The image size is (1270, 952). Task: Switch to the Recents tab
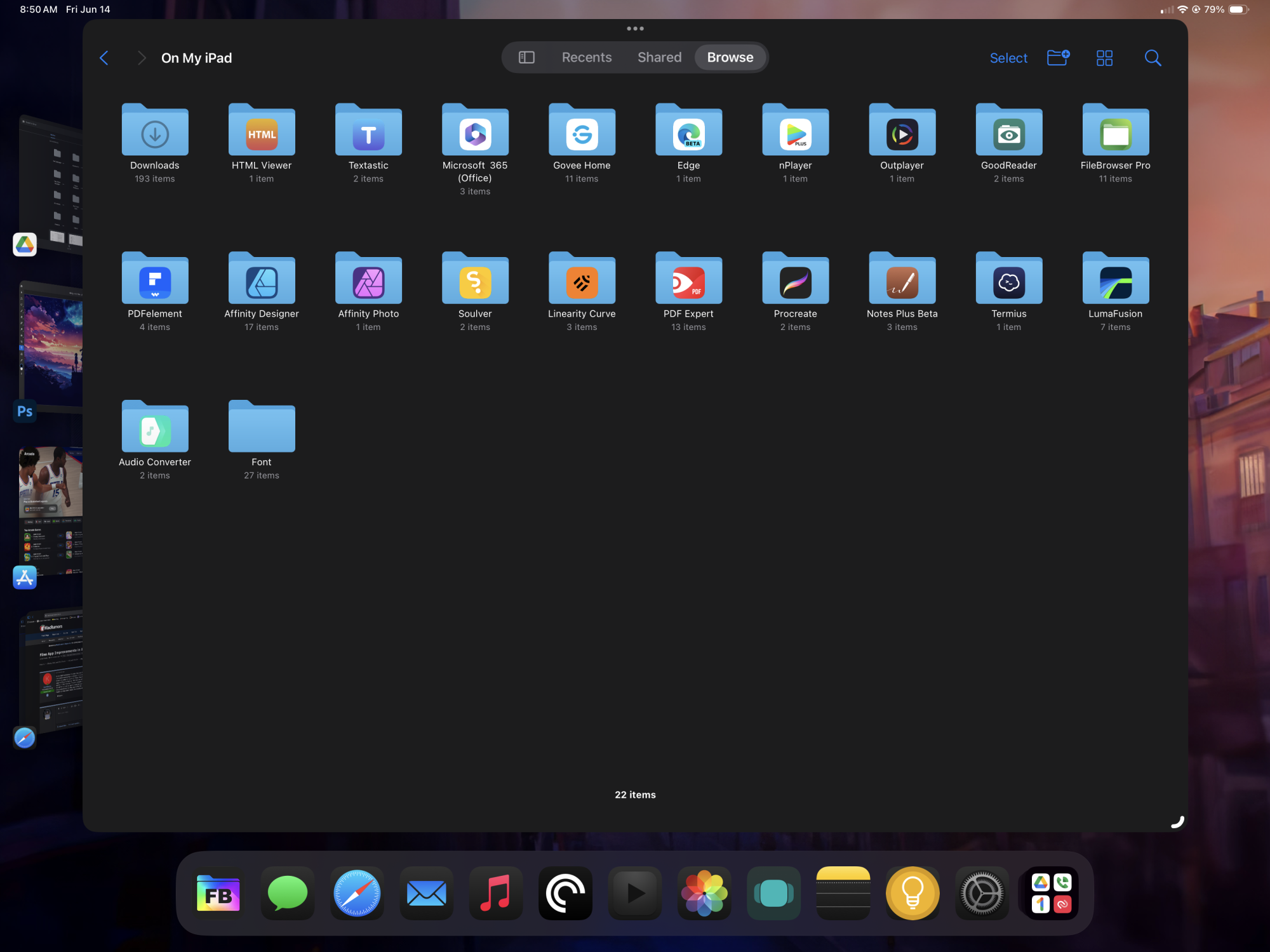[586, 58]
